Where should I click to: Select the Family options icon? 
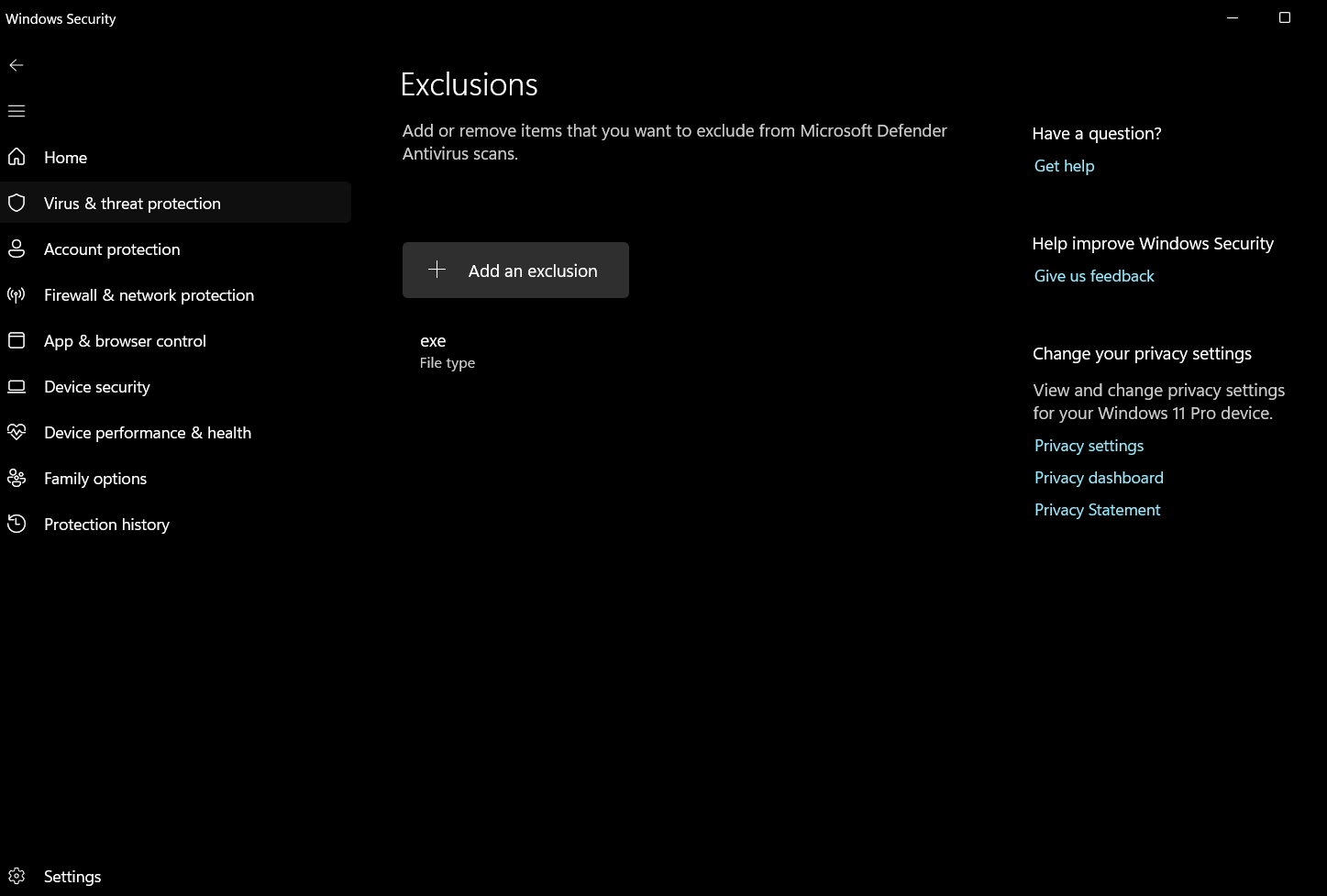17,478
